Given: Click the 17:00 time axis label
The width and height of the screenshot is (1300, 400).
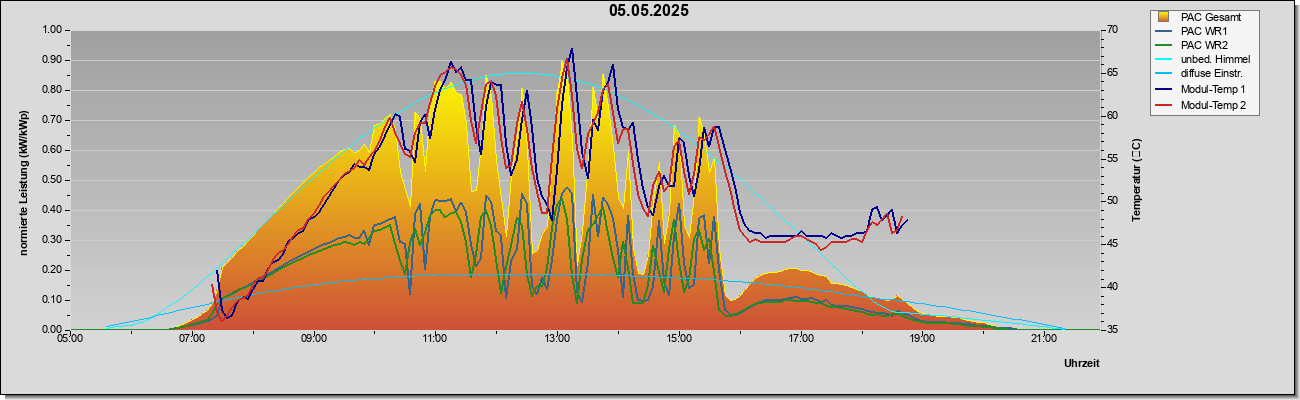Looking at the screenshot, I should (800, 339).
